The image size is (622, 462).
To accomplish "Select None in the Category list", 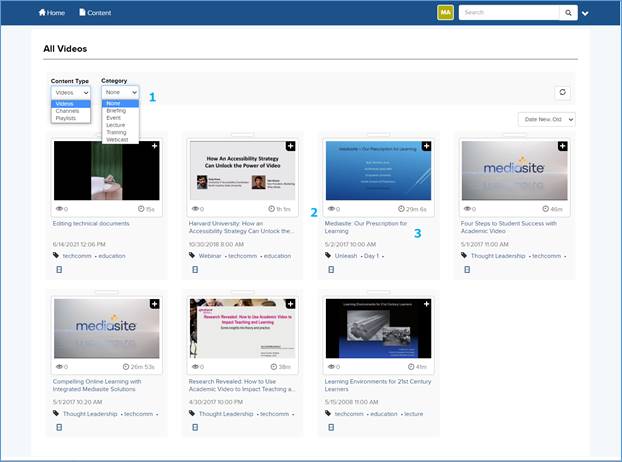I will (120, 103).
